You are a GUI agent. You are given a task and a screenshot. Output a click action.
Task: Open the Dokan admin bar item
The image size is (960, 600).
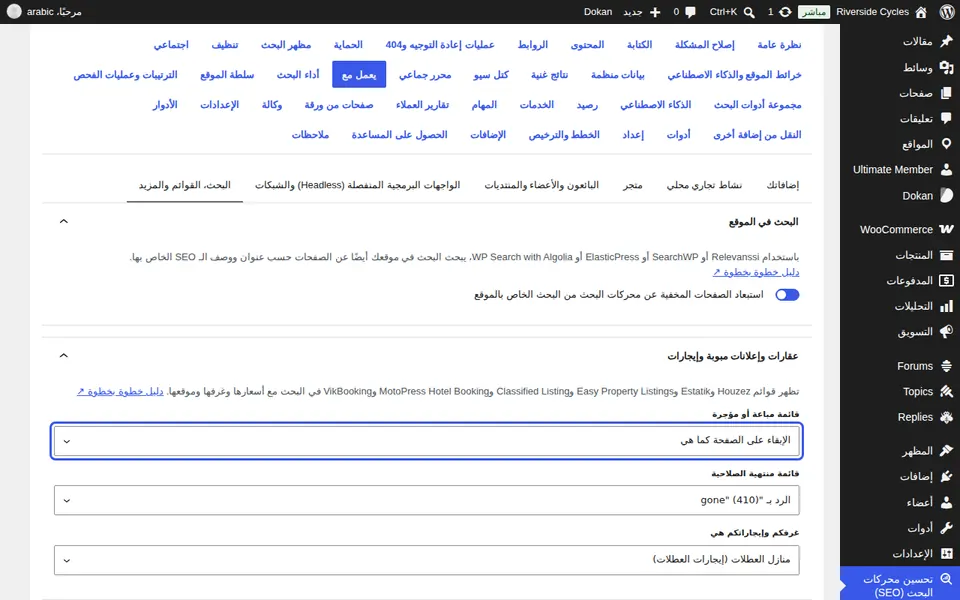(x=598, y=12)
